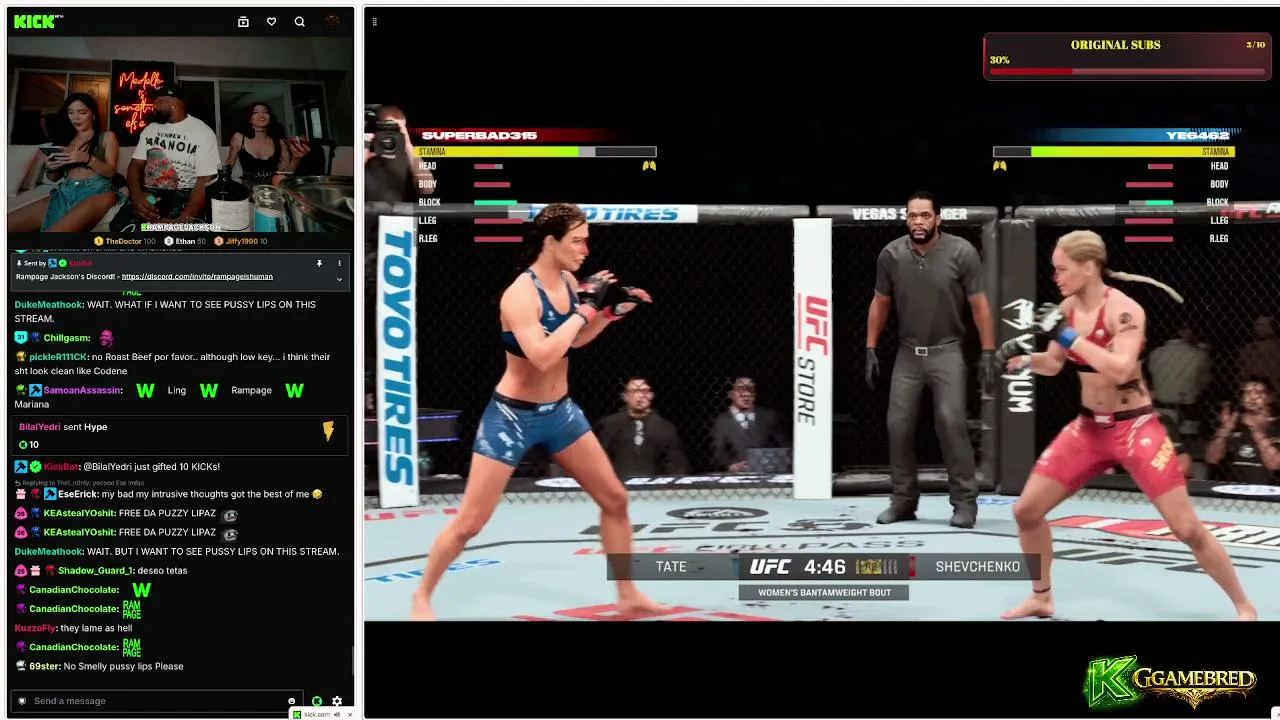Open the search magnifier in the Kick header
The image size is (1280, 720).
[299, 21]
